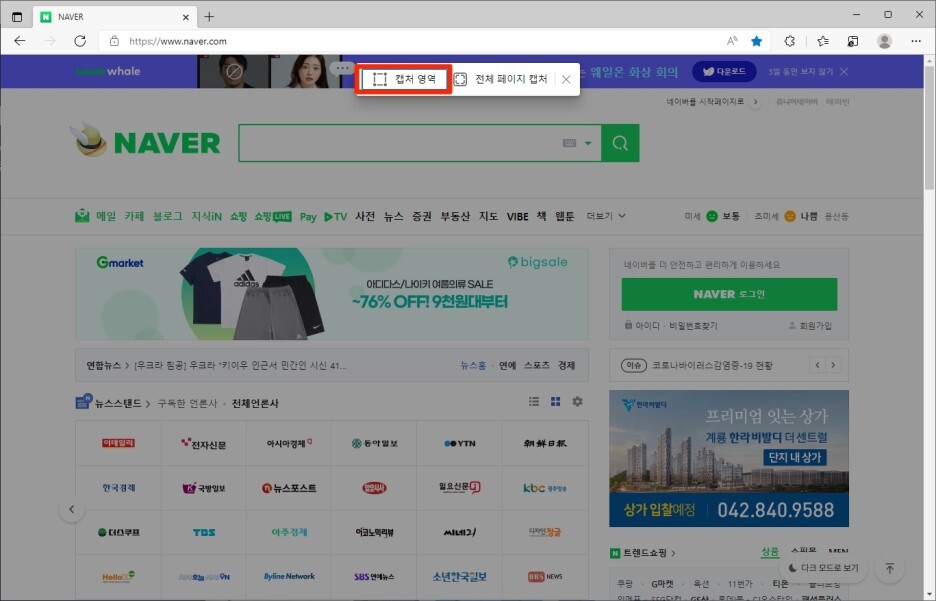Open newsstand settings gear icon

(577, 402)
